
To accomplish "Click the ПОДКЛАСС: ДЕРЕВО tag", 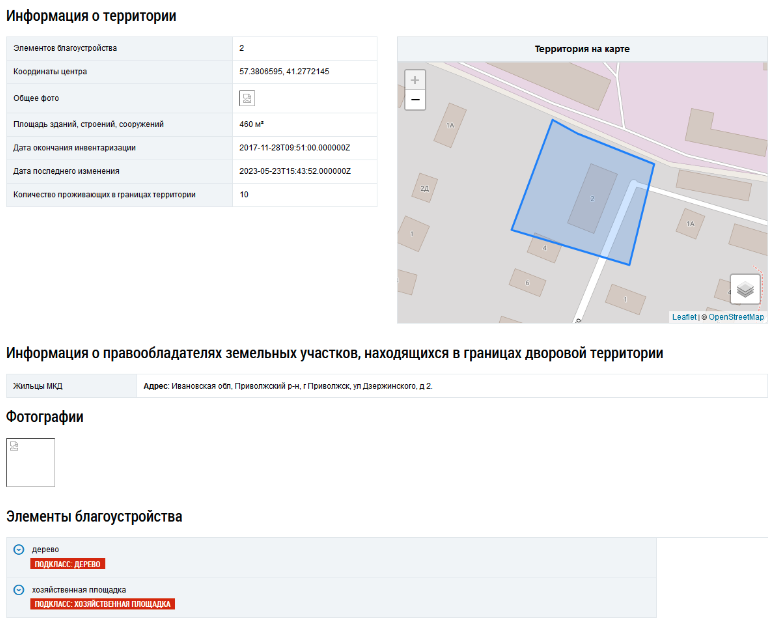I will click(68, 564).
